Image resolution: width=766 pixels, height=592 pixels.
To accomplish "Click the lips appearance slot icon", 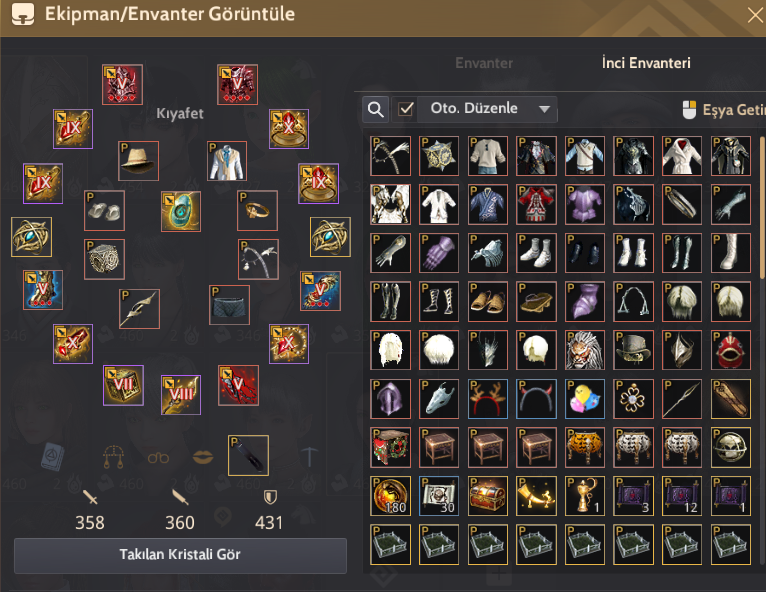I will tap(203, 458).
